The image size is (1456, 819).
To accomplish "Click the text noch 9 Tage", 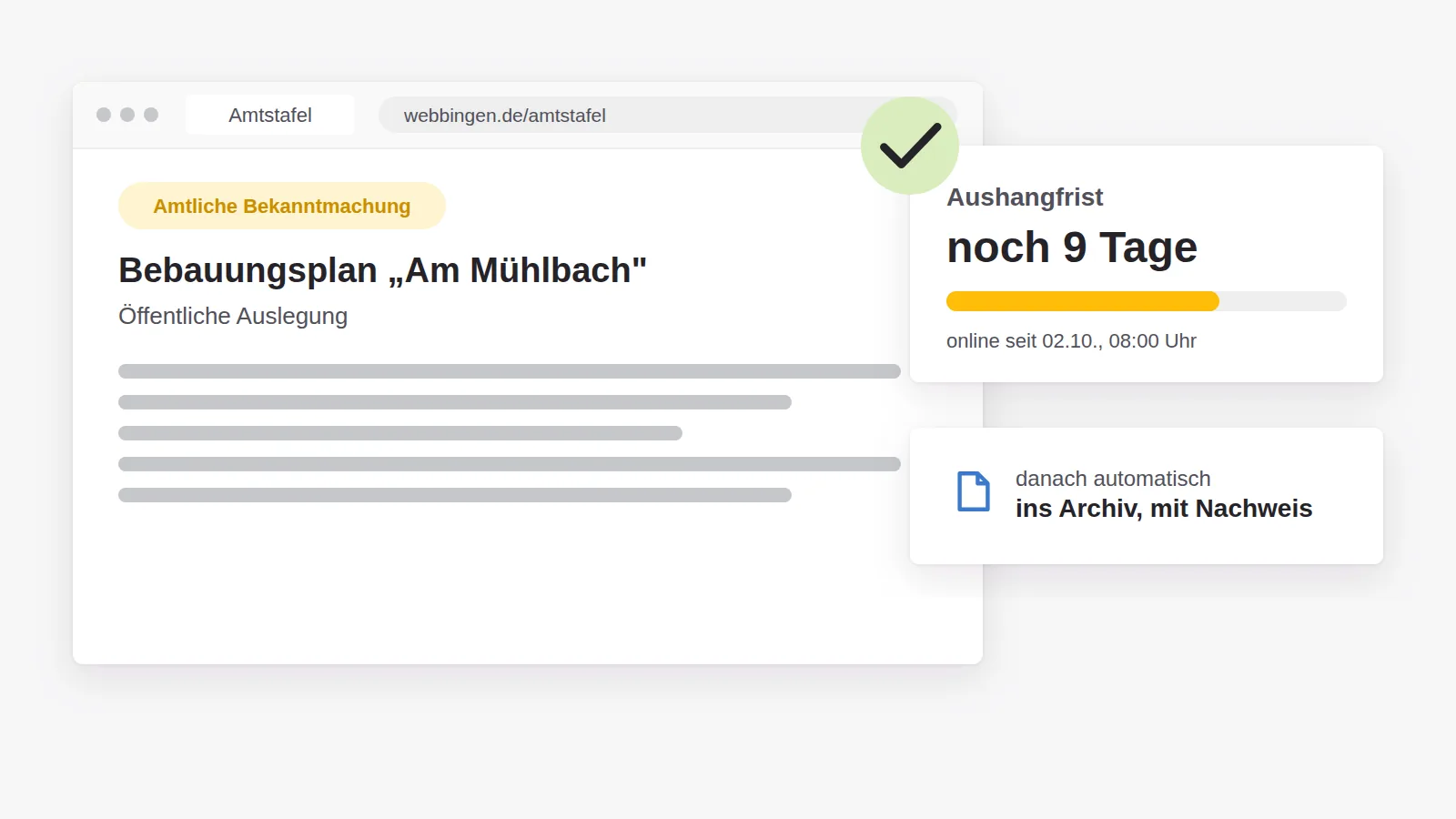I will coord(1072,248).
